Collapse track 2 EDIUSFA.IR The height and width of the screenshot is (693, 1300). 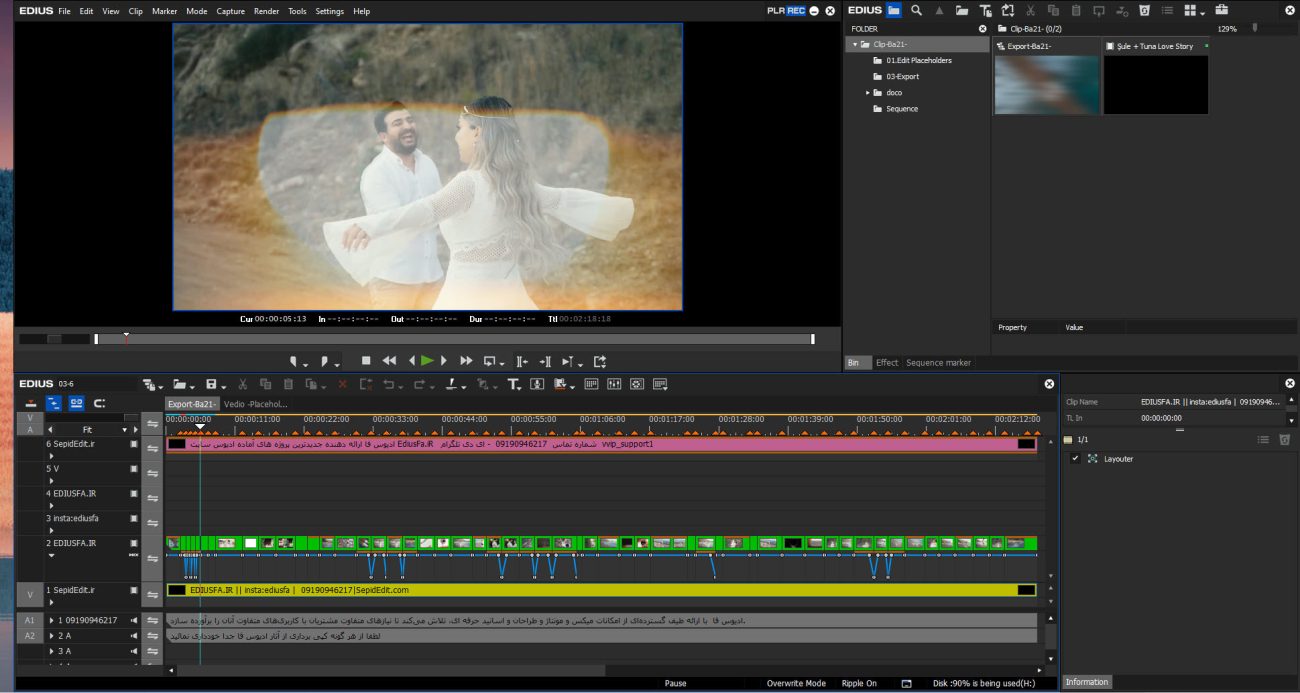click(50, 554)
